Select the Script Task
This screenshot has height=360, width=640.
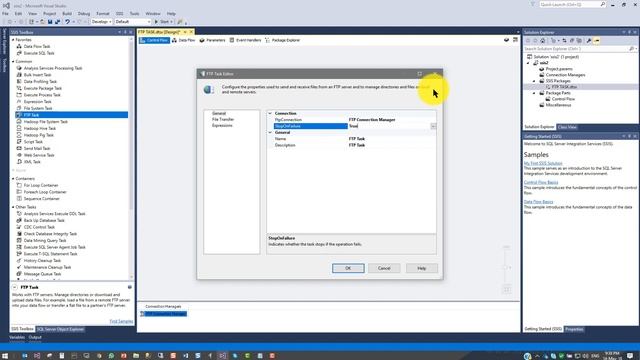tap(33, 142)
